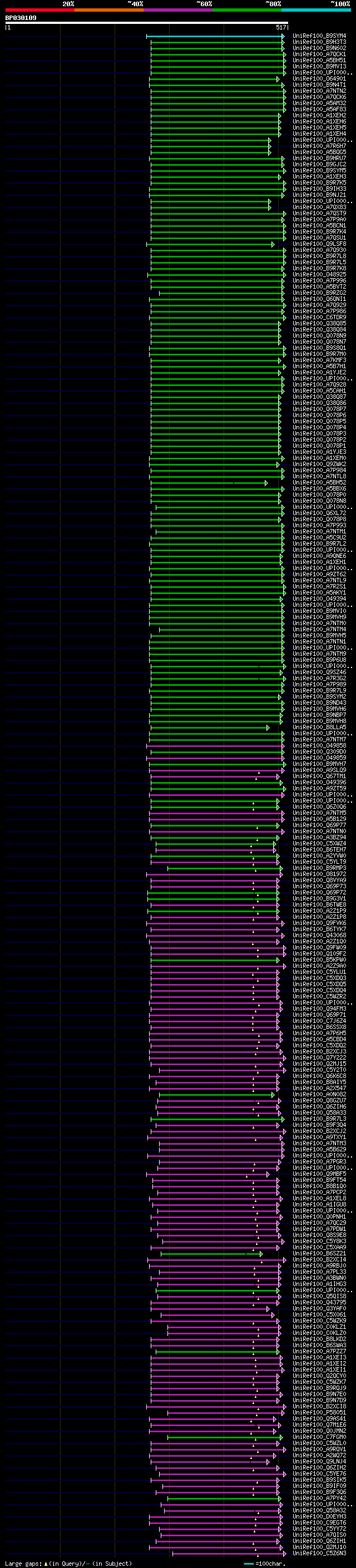
Task: Click the UniRef100_O49859 hit name
Action: point(319,758)
